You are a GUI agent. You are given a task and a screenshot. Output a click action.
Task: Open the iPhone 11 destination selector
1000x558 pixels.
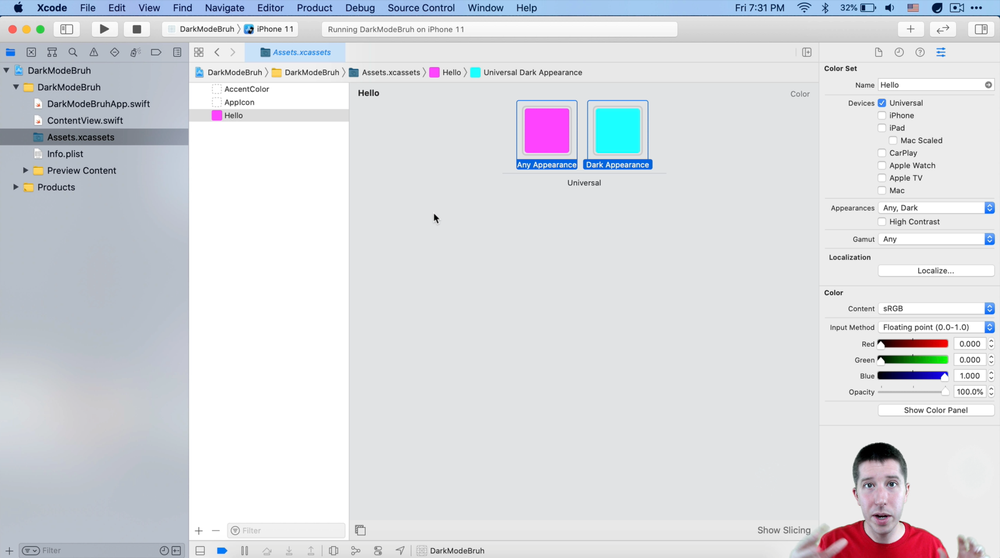tap(269, 29)
